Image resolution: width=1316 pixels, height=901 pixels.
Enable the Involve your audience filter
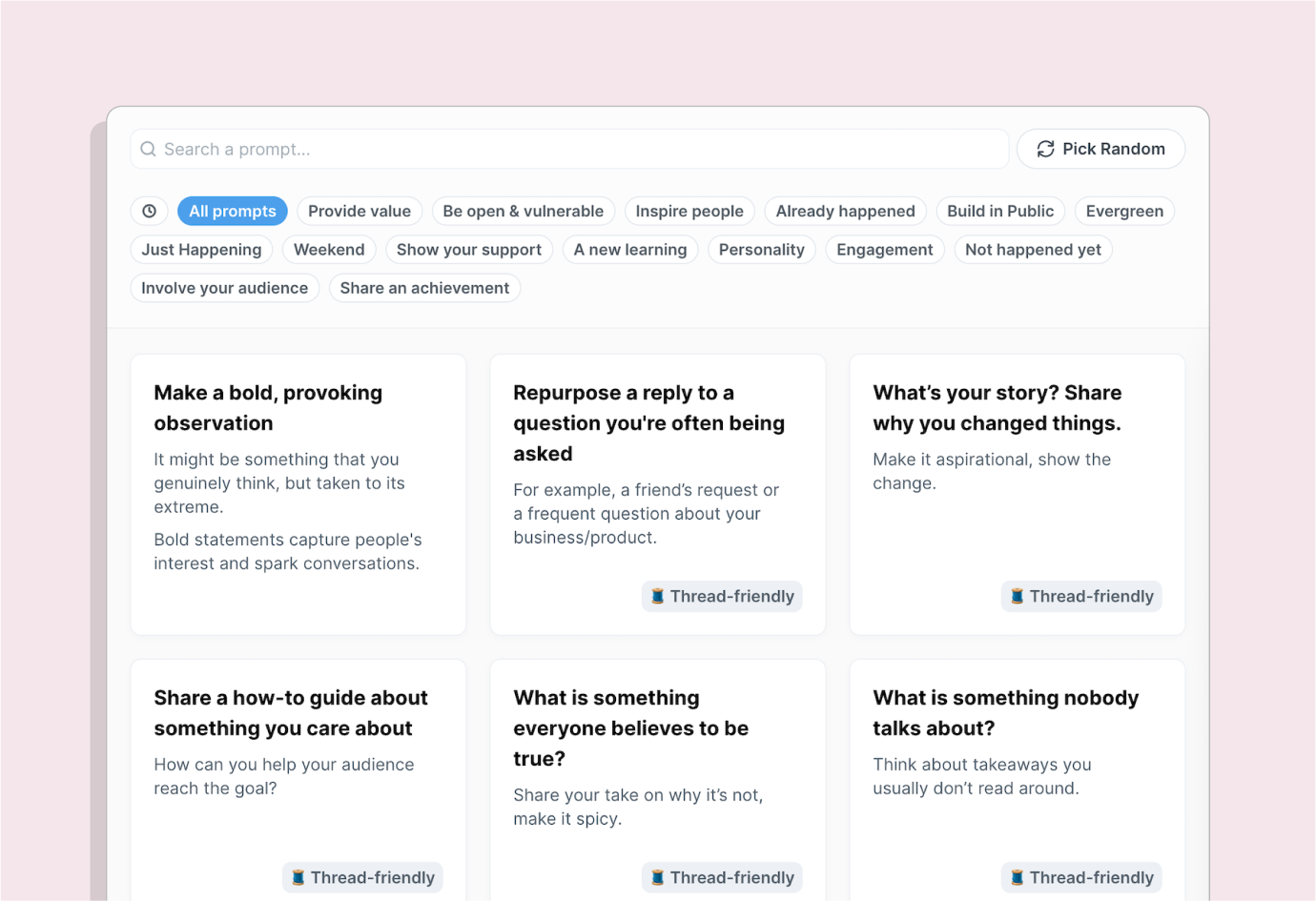point(224,287)
